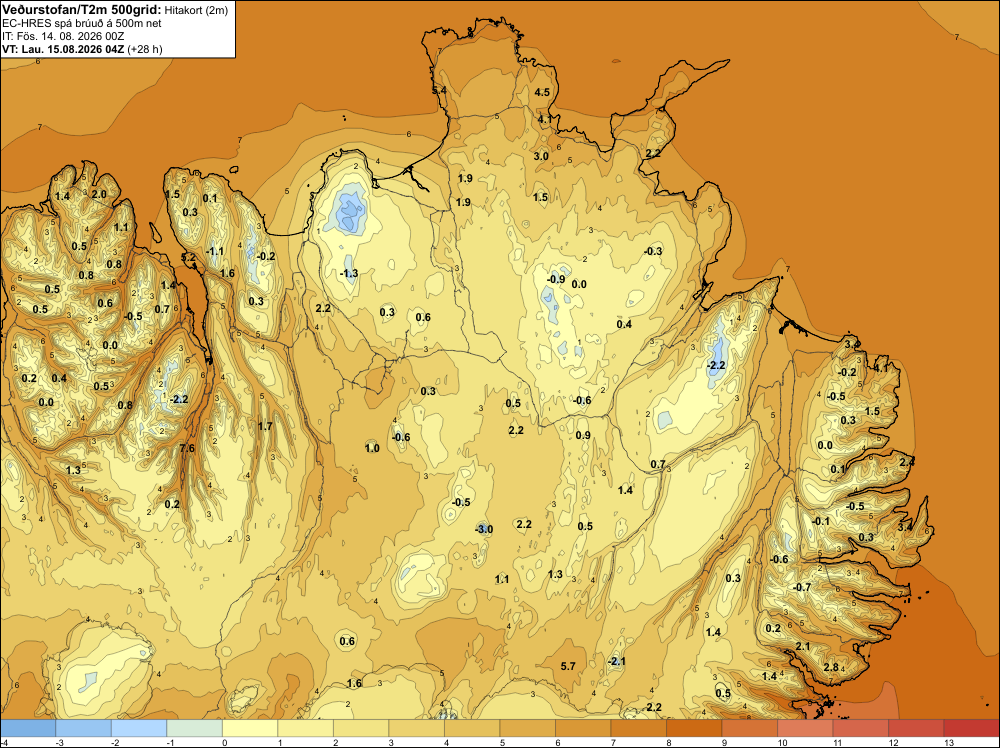The height and width of the screenshot is (748, 1000).
Task: Click the -0.7 temperature value
Action: 802,587
